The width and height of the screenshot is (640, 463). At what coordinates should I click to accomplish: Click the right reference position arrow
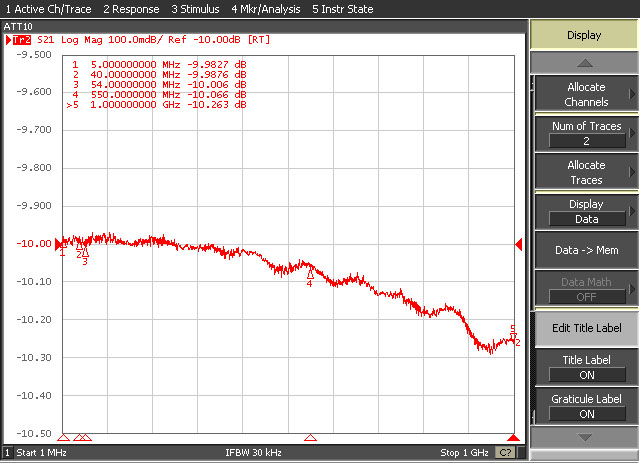pos(519,245)
